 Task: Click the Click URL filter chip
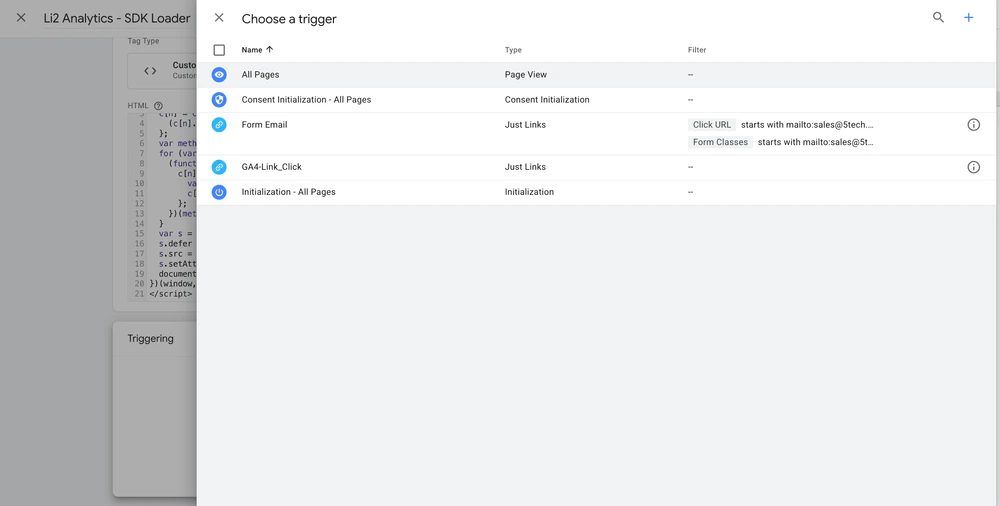(x=712, y=124)
